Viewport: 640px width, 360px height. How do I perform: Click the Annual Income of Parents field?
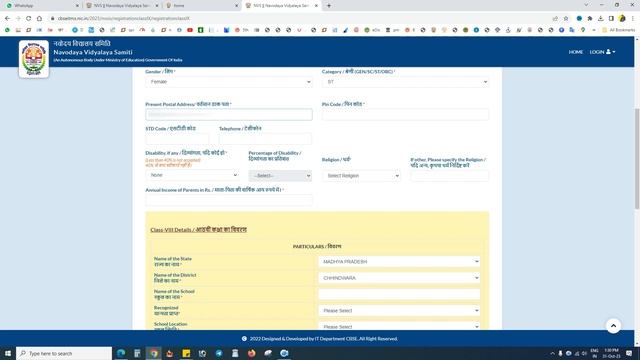229,200
